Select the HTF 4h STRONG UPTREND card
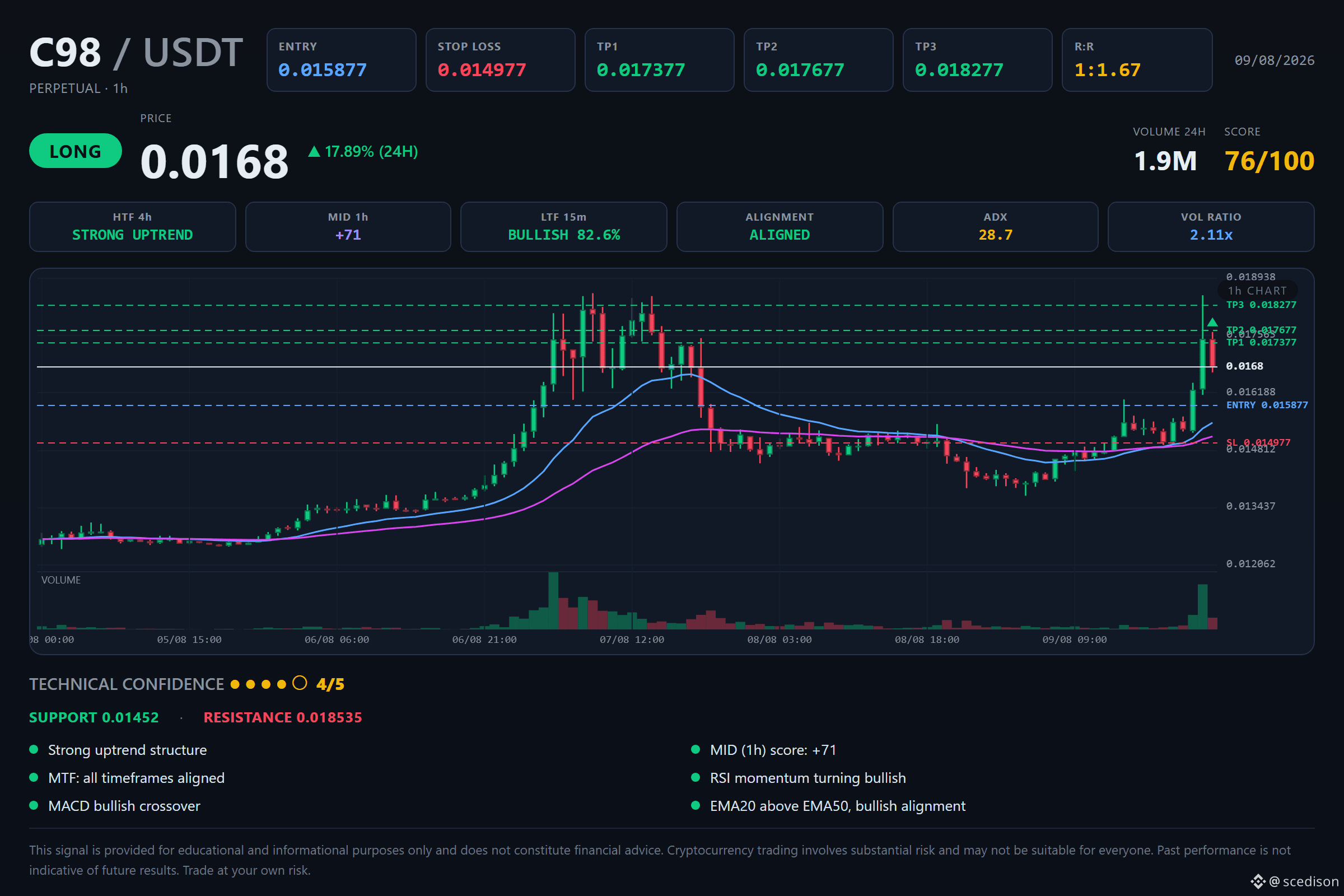 tap(133, 227)
